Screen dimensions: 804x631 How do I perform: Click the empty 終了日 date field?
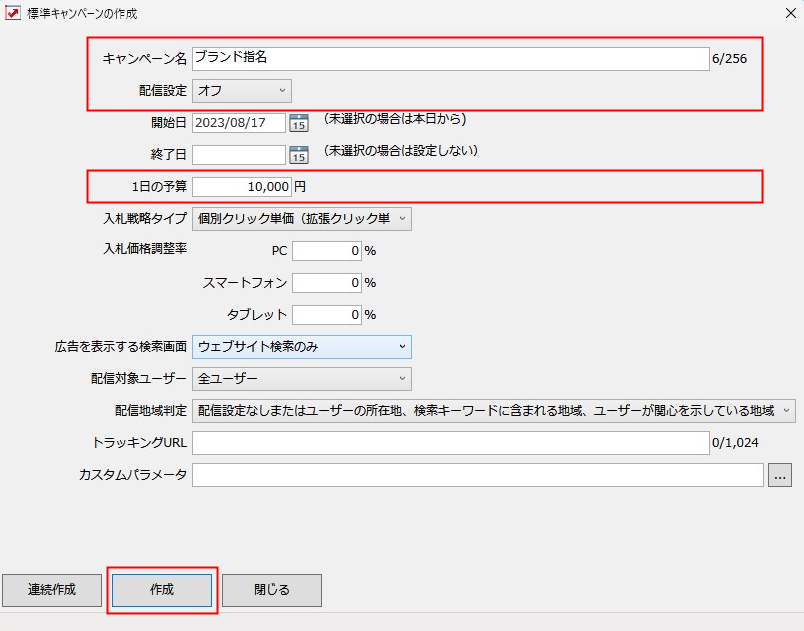point(238,155)
